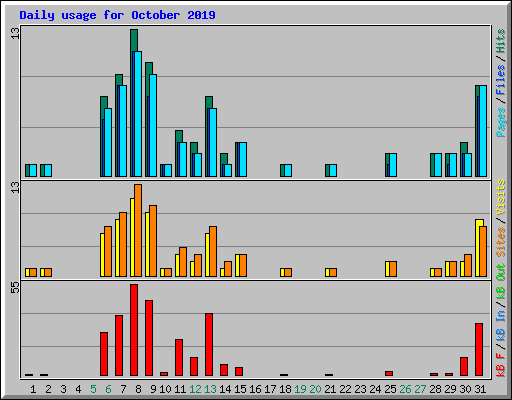Viewport: 512px width, 400px height.
Task: Select the cyan "Pages" legend label
Action: tap(501, 122)
